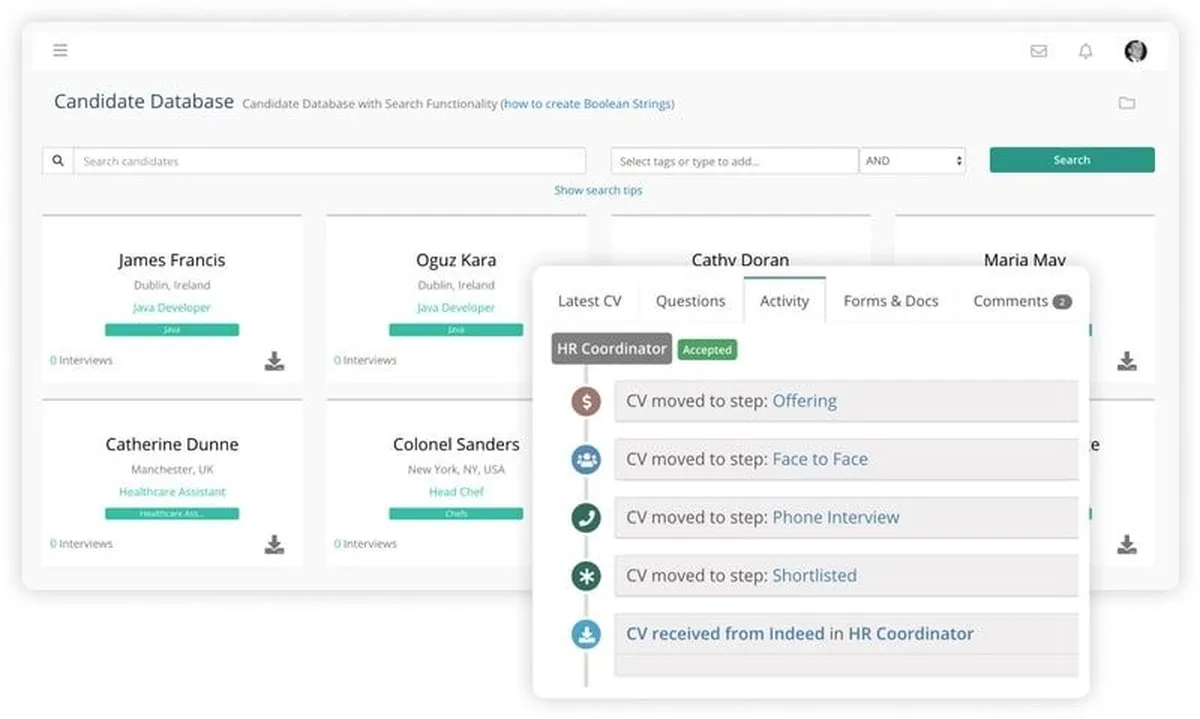The image size is (1200, 719).
Task: Open Oguz Kara candidate name
Action: (456, 260)
